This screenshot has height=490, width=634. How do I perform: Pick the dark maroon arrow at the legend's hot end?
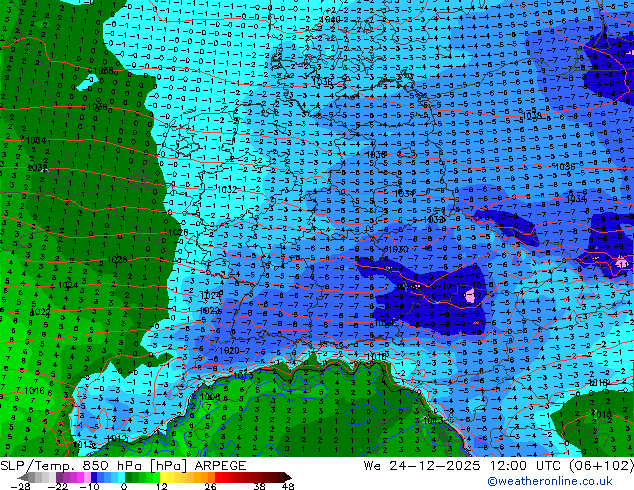[288, 477]
